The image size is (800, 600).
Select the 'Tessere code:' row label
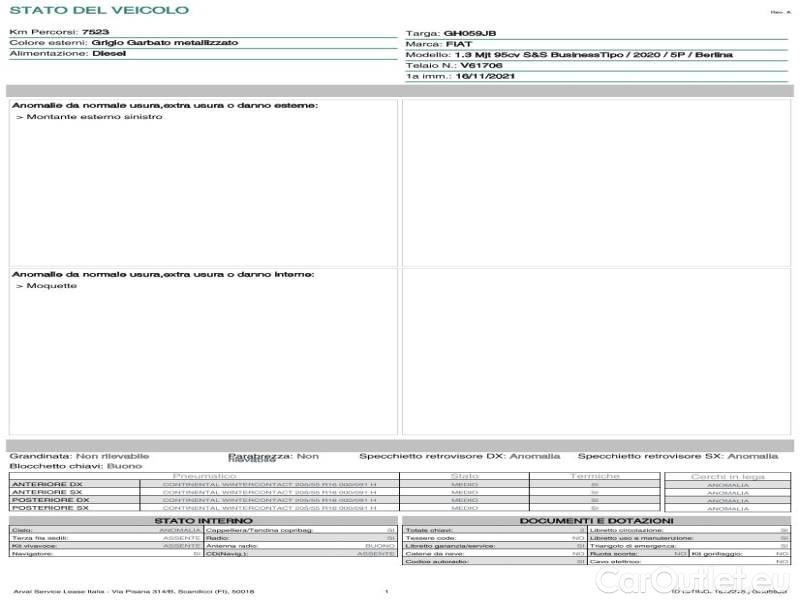click(x=431, y=538)
